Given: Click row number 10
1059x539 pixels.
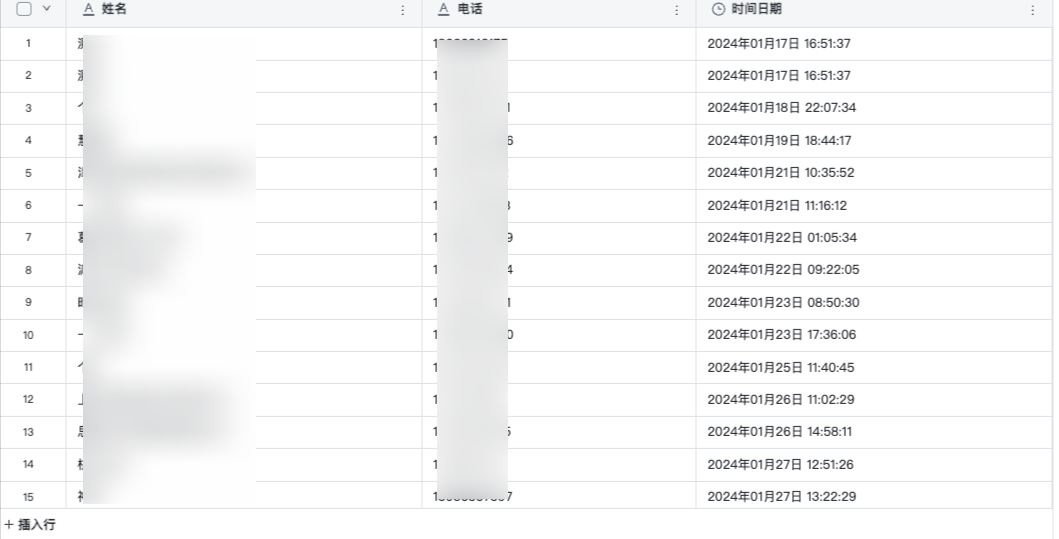Looking at the screenshot, I should [x=28, y=335].
